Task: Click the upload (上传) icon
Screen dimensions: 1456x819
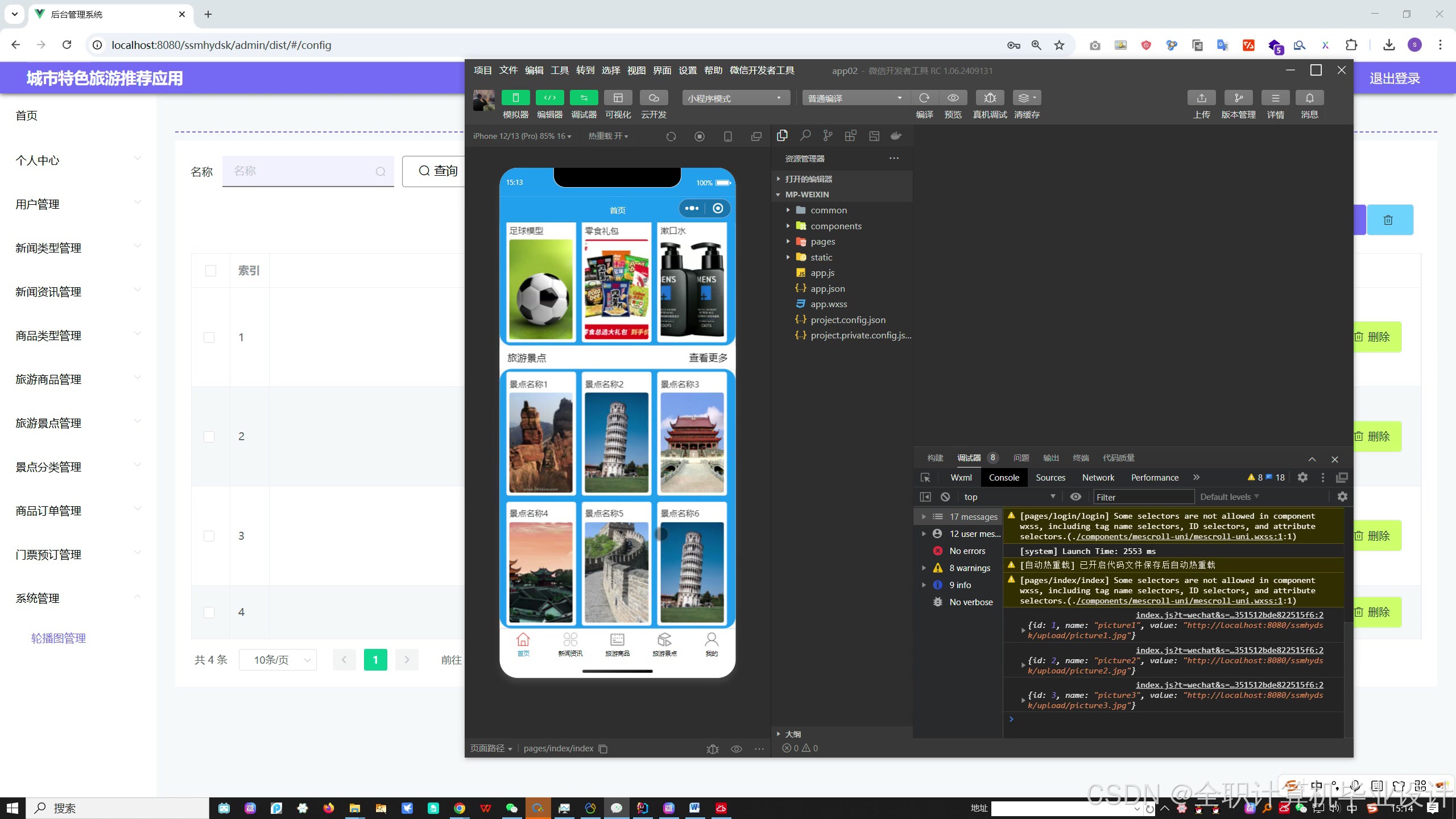Action: pos(1201,98)
